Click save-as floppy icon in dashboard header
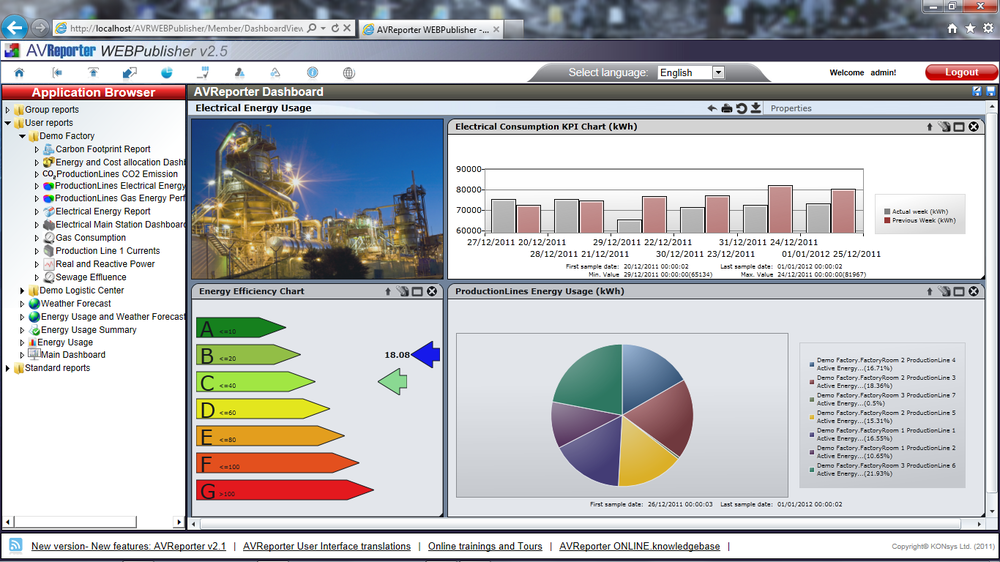1000x562 pixels. (976, 92)
